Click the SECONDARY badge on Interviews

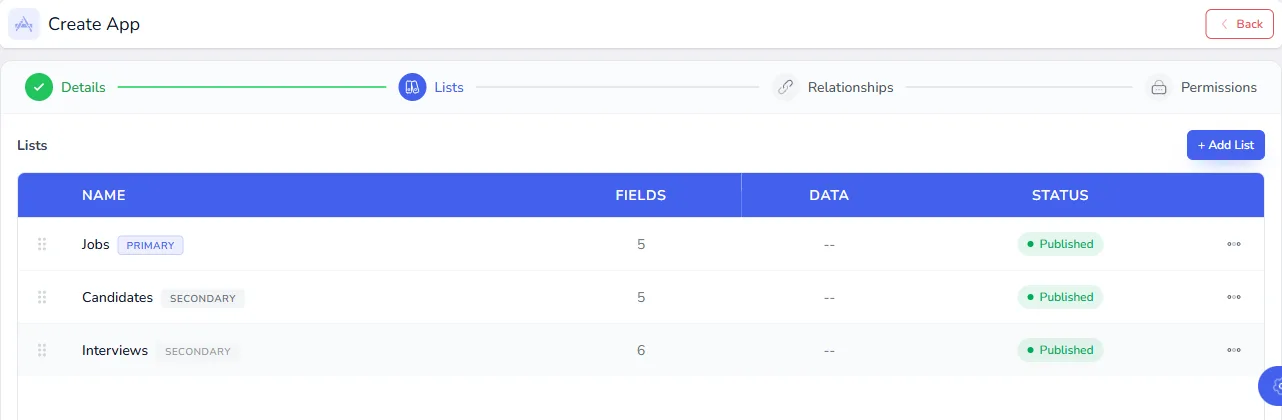198,351
